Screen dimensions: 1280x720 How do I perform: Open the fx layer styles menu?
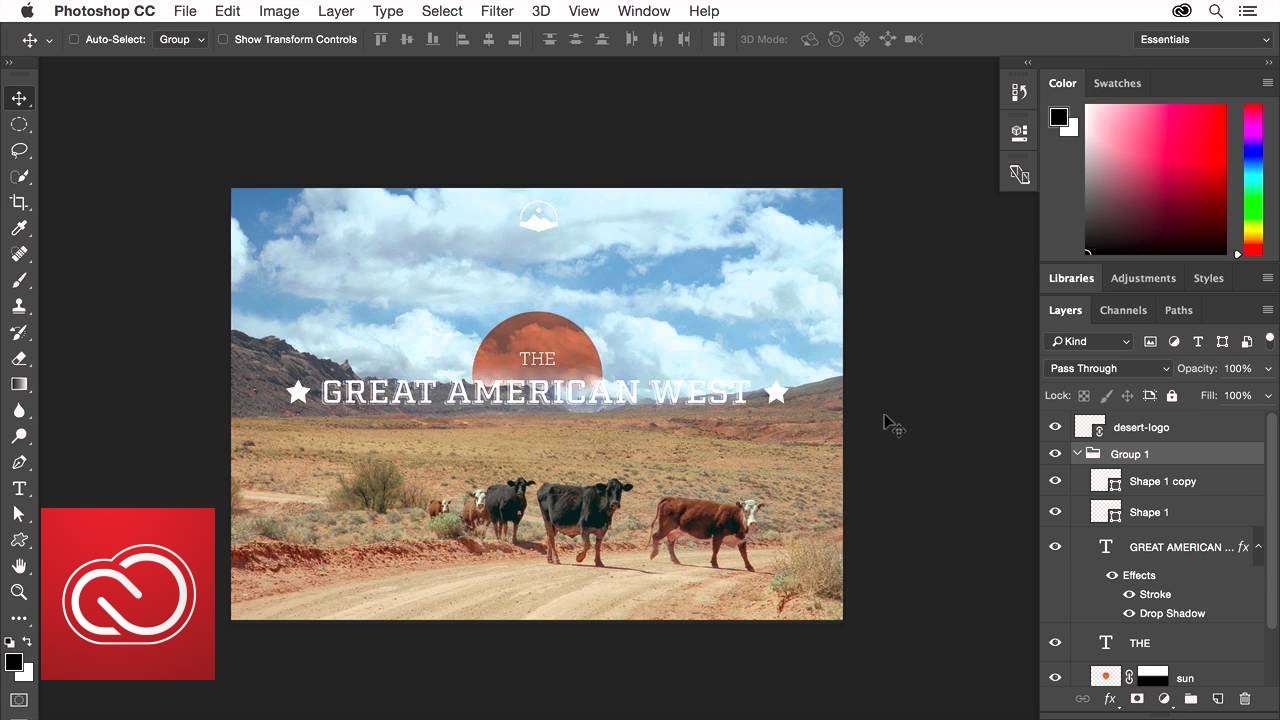(1110, 699)
